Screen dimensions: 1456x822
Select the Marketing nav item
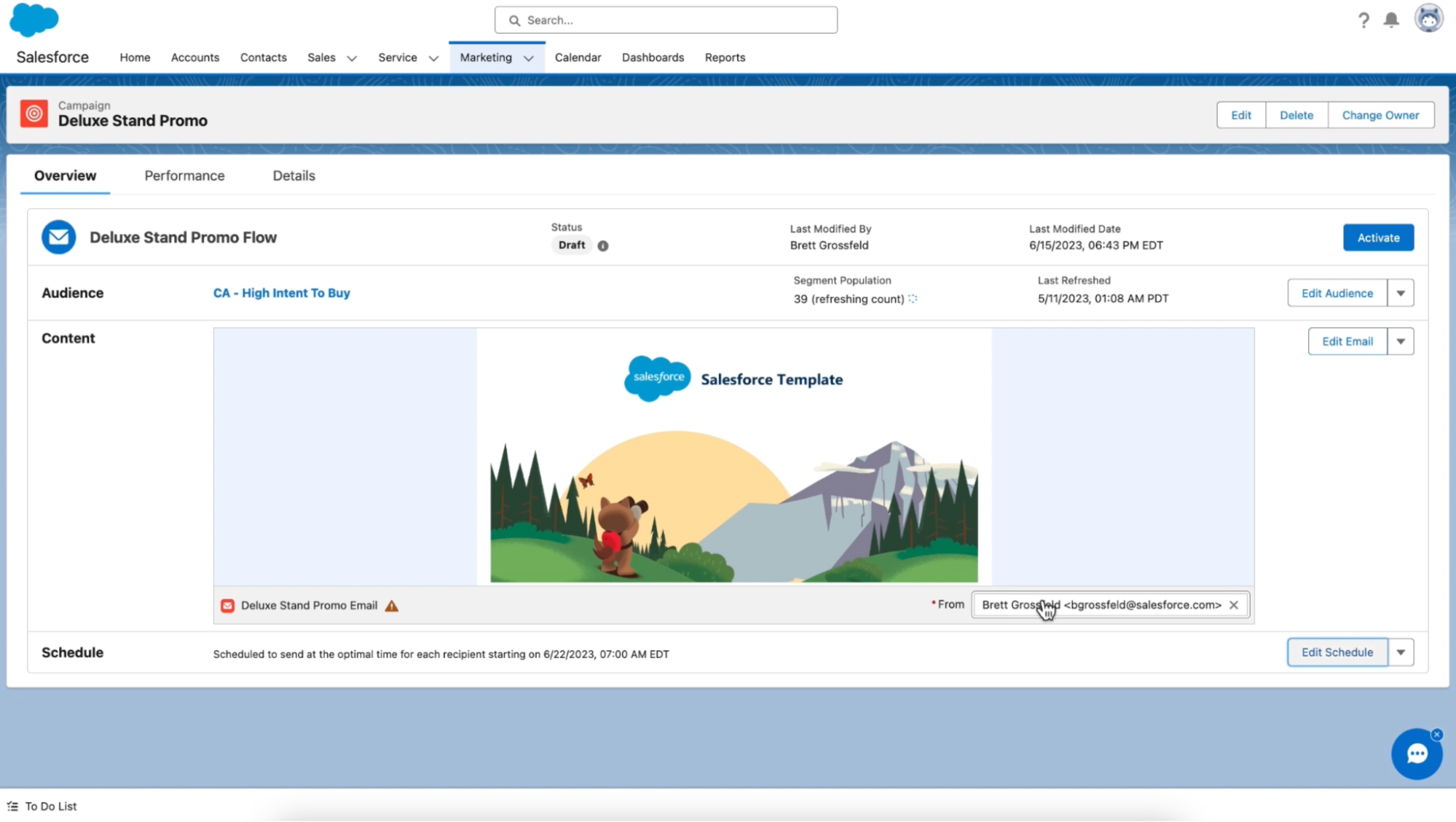click(486, 58)
